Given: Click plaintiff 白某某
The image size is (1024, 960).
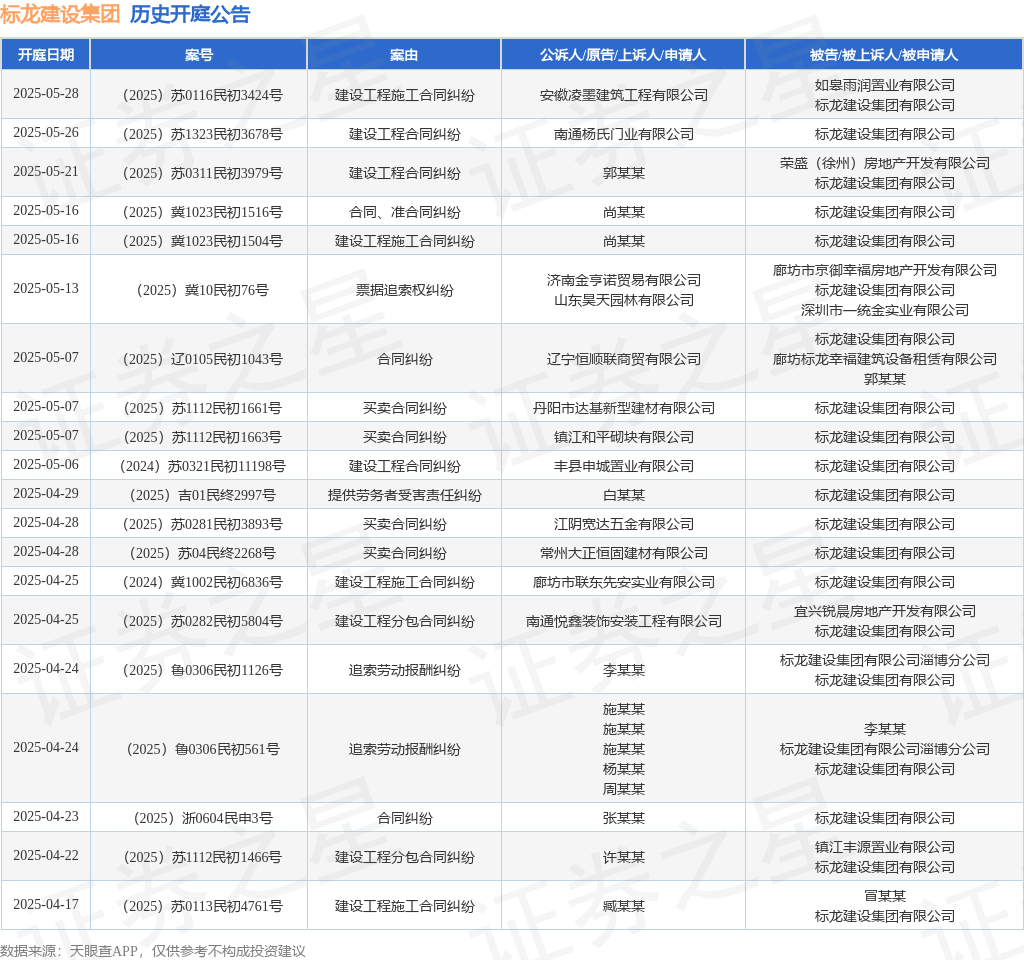Looking at the screenshot, I should (x=624, y=496).
